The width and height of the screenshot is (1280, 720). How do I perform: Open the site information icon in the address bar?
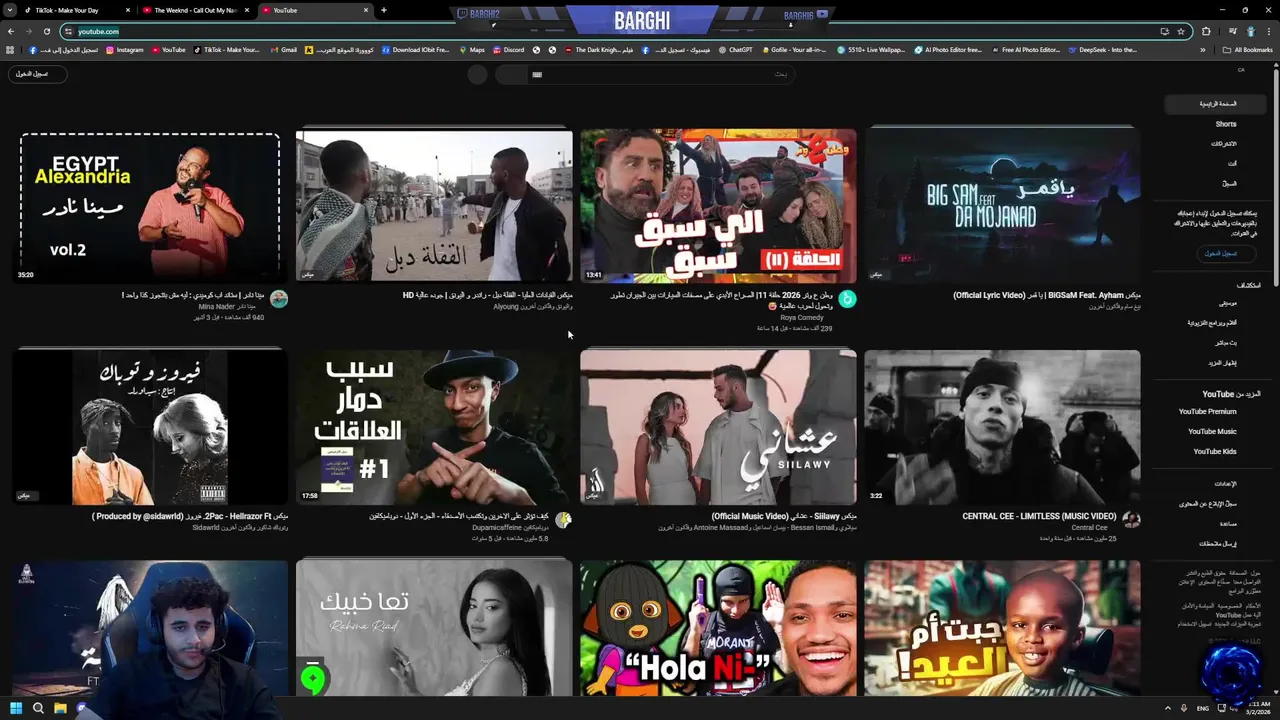pos(68,31)
